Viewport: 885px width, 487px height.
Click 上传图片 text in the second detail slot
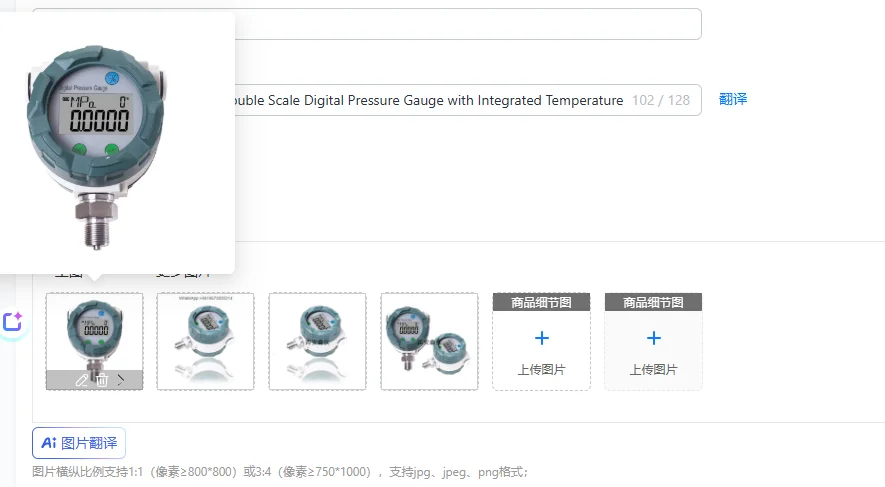click(654, 370)
